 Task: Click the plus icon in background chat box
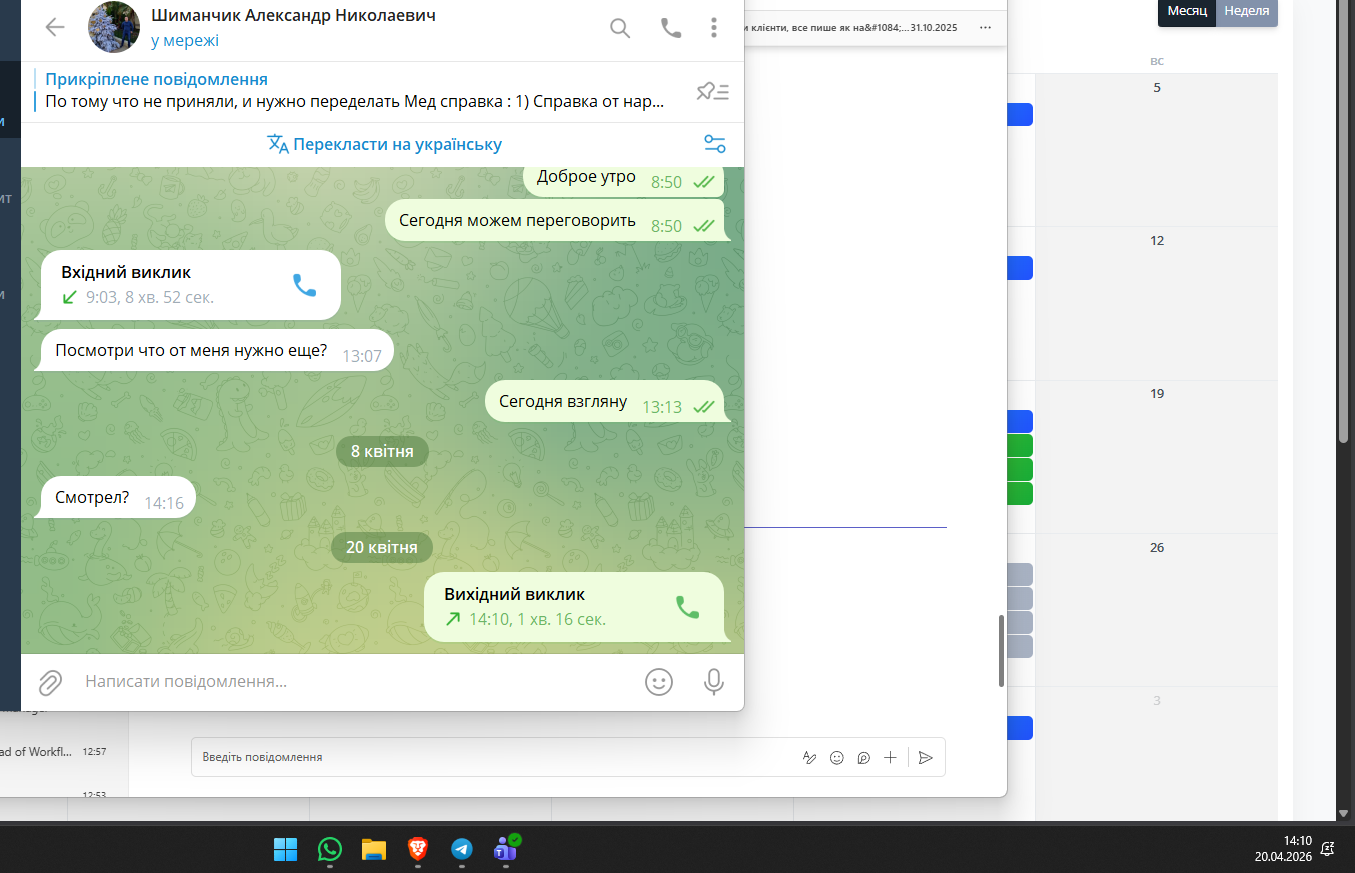tap(890, 758)
